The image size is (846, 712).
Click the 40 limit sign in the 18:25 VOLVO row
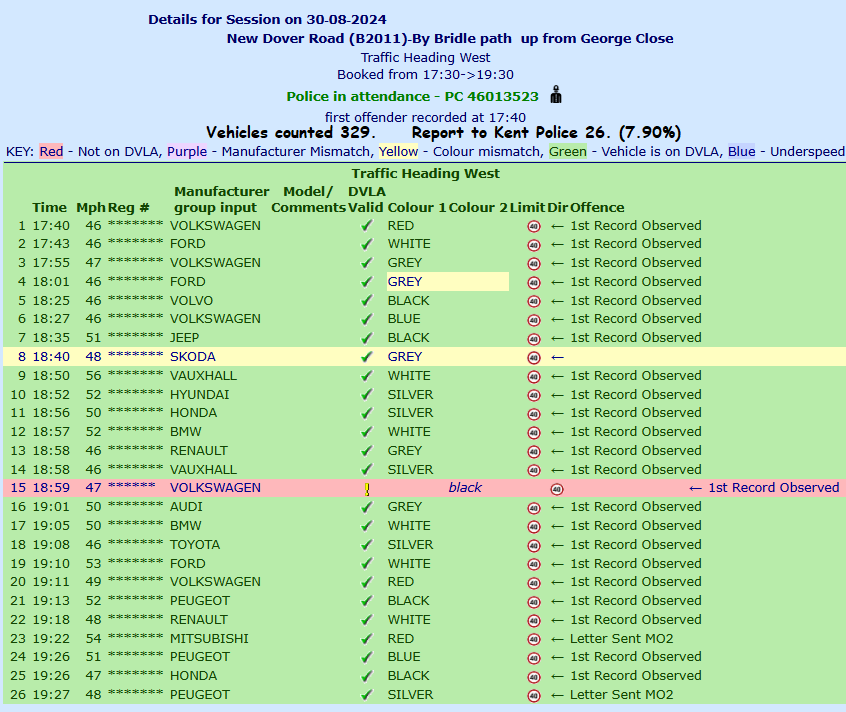534,302
